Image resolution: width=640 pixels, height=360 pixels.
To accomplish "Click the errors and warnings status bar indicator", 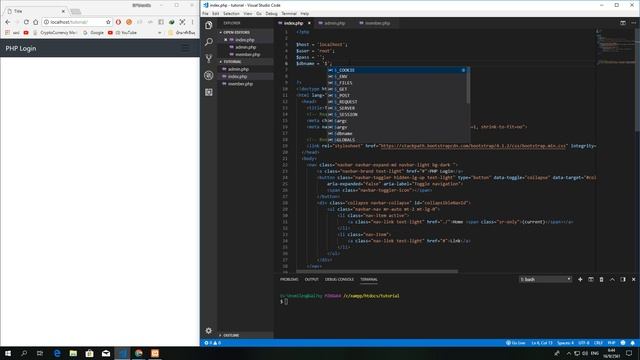I will 212,343.
